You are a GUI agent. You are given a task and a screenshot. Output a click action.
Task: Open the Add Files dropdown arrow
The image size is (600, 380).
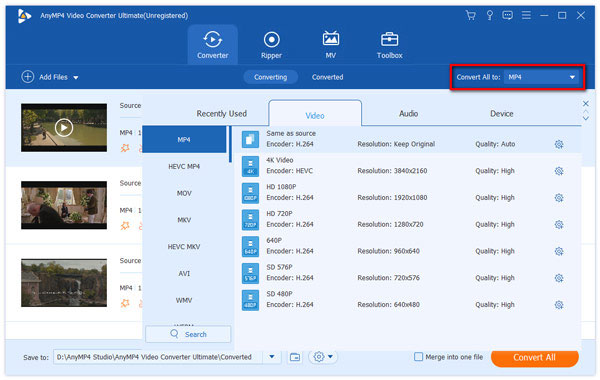tap(76, 78)
